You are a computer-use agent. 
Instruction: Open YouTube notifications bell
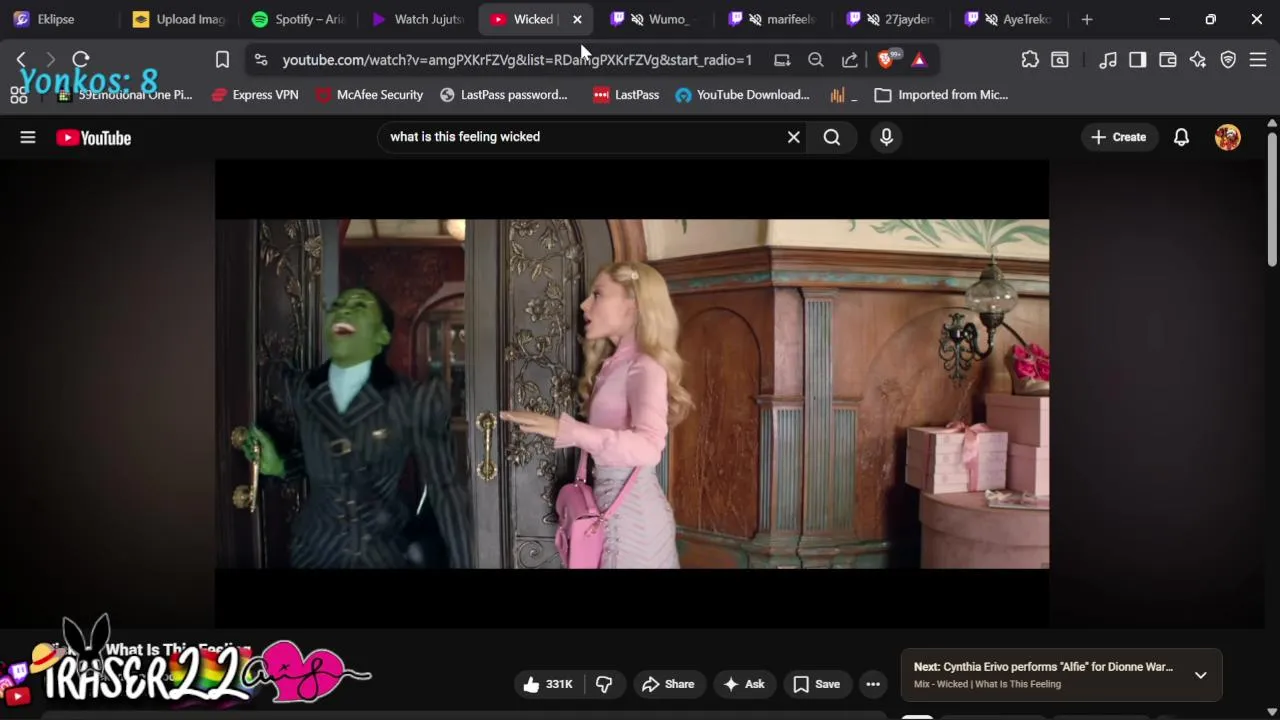click(1181, 137)
